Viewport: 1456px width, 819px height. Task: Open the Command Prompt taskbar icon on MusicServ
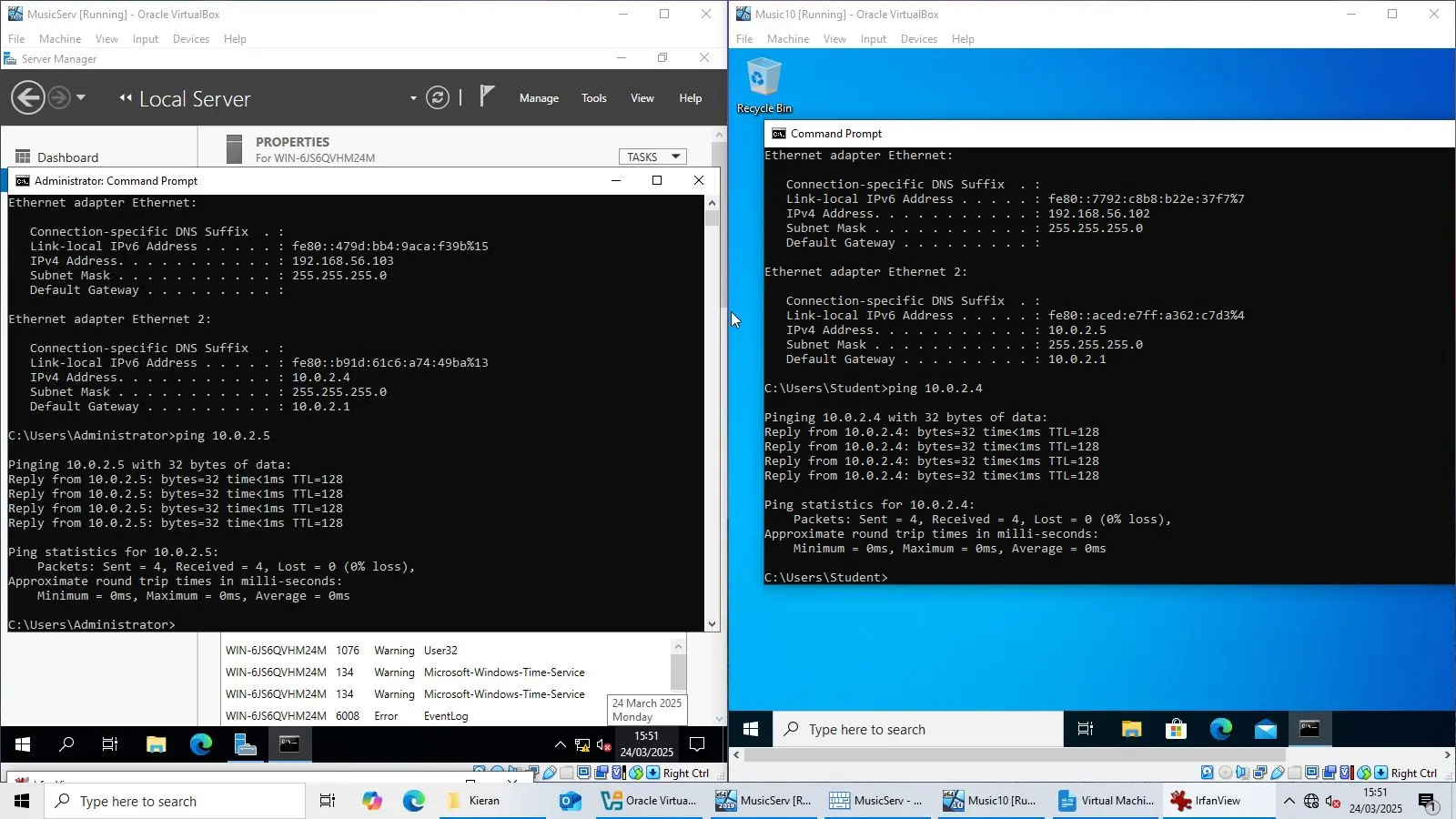point(289,744)
